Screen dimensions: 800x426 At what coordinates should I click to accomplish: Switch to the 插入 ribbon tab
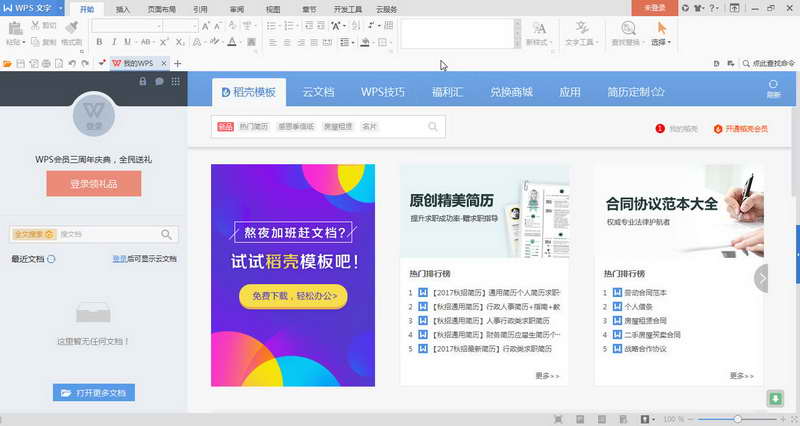(122, 8)
